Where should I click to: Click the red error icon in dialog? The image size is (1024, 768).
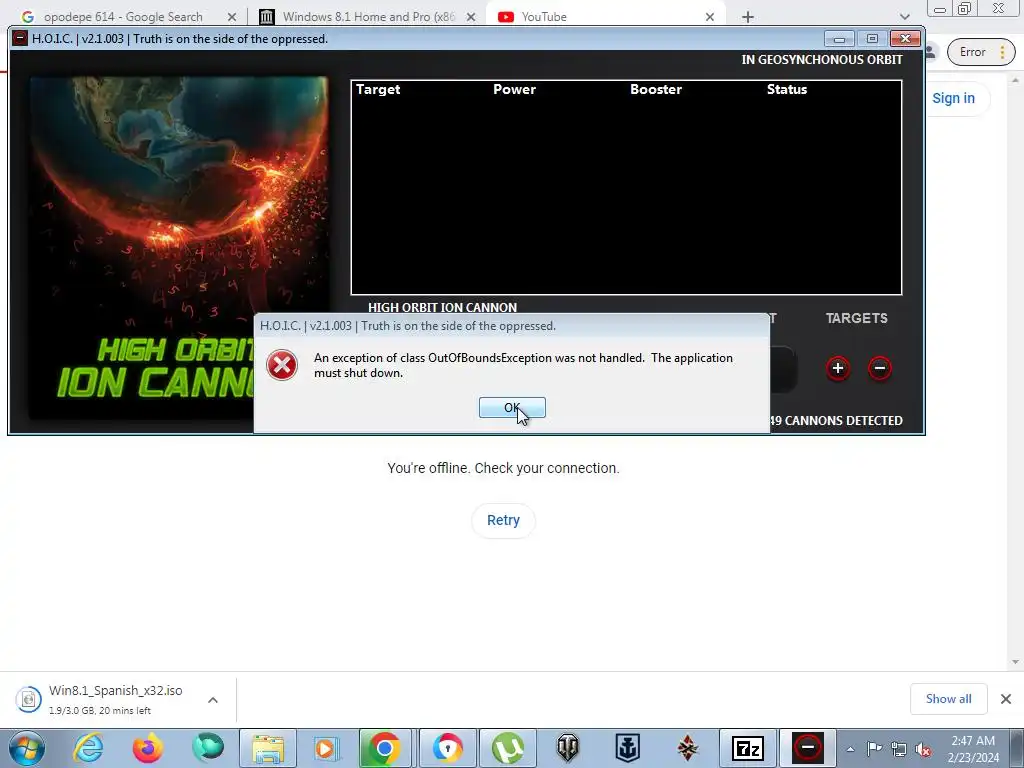click(282, 365)
